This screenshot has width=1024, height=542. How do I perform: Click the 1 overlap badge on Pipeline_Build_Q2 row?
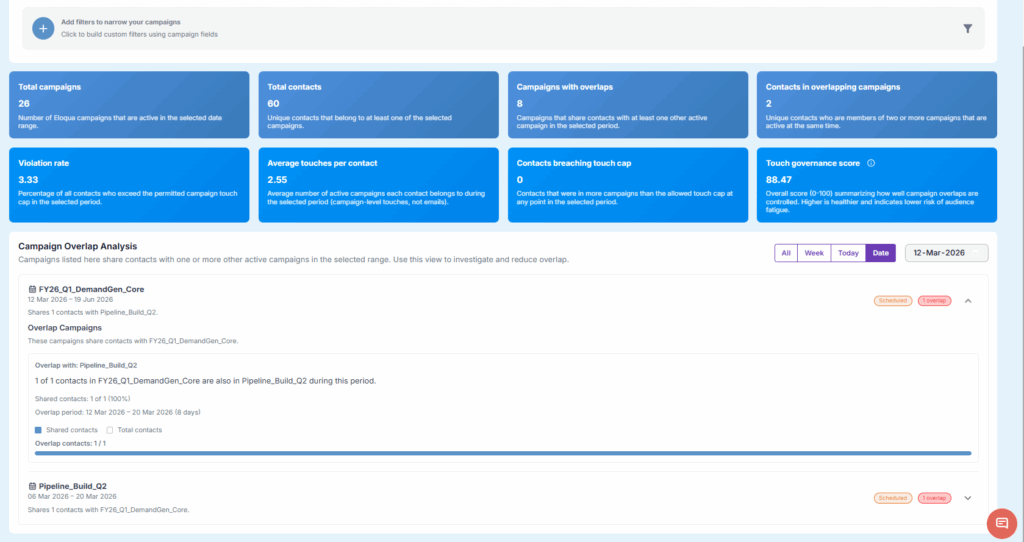[x=934, y=498]
